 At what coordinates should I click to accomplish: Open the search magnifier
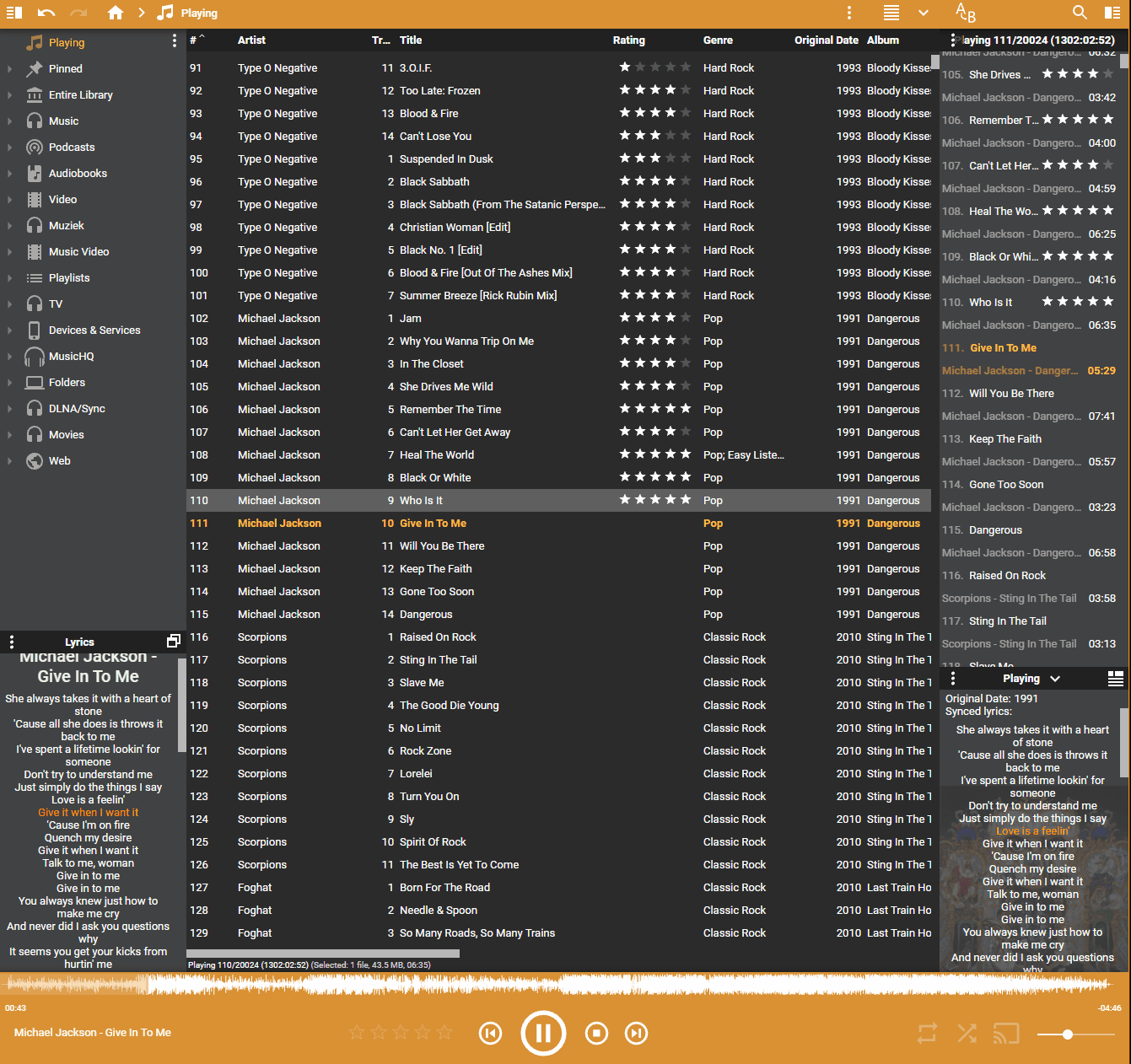coord(1080,13)
